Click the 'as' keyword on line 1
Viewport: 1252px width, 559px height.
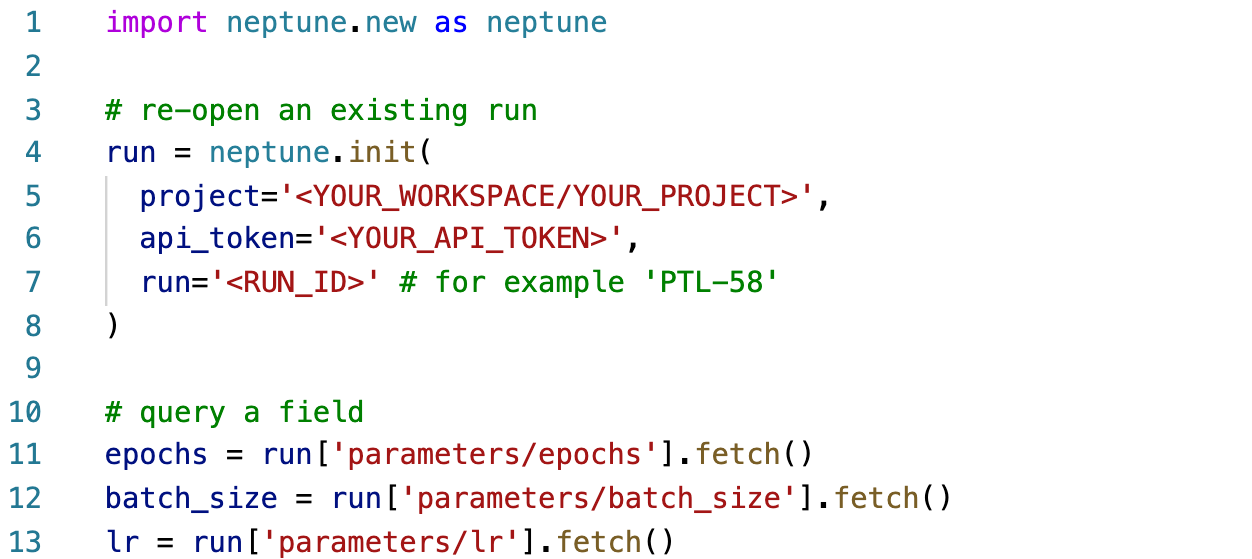click(450, 23)
